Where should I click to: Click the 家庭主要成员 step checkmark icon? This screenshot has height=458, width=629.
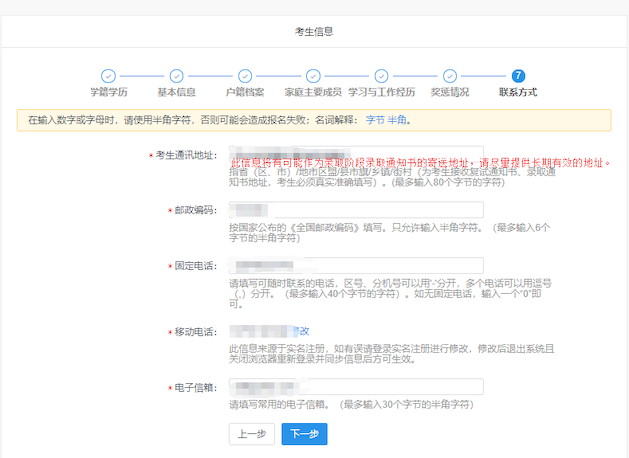pyautogui.click(x=313, y=76)
